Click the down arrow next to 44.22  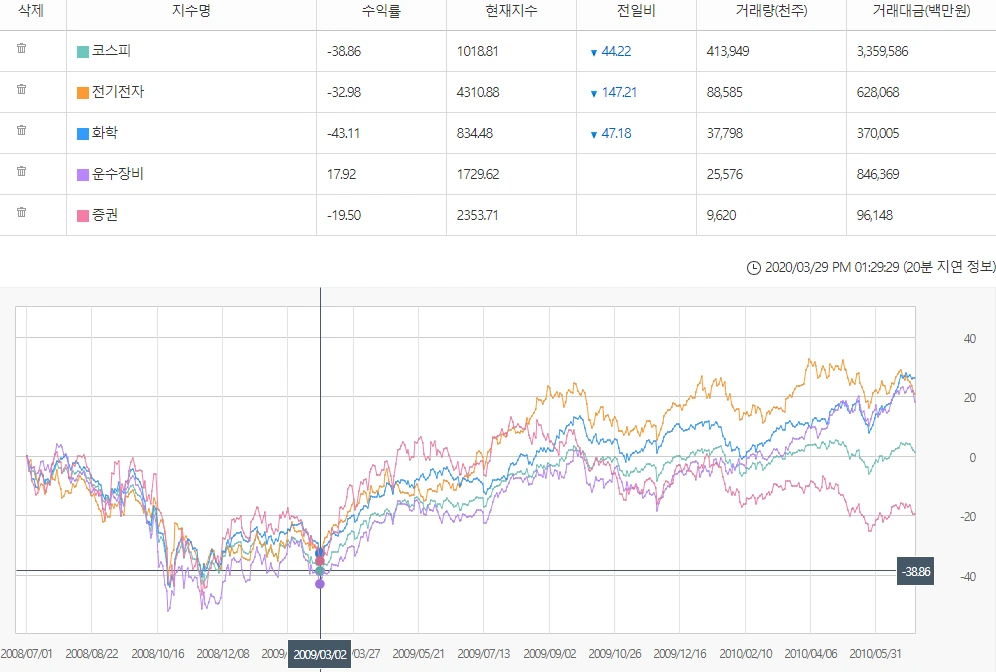(x=594, y=53)
